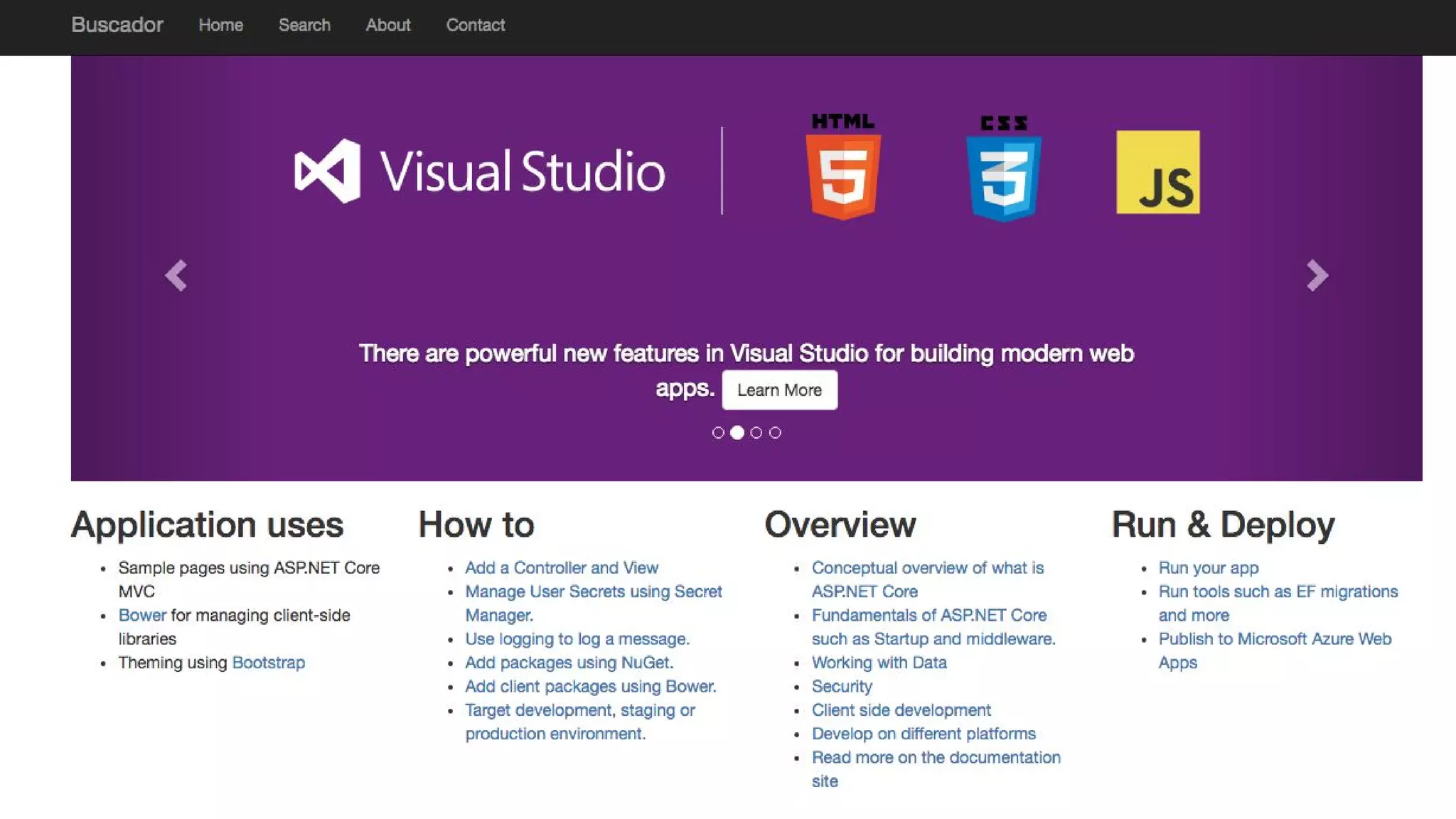
Task: Open Publish to Microsoft Azure Web Apps
Action: pyautogui.click(x=1275, y=639)
